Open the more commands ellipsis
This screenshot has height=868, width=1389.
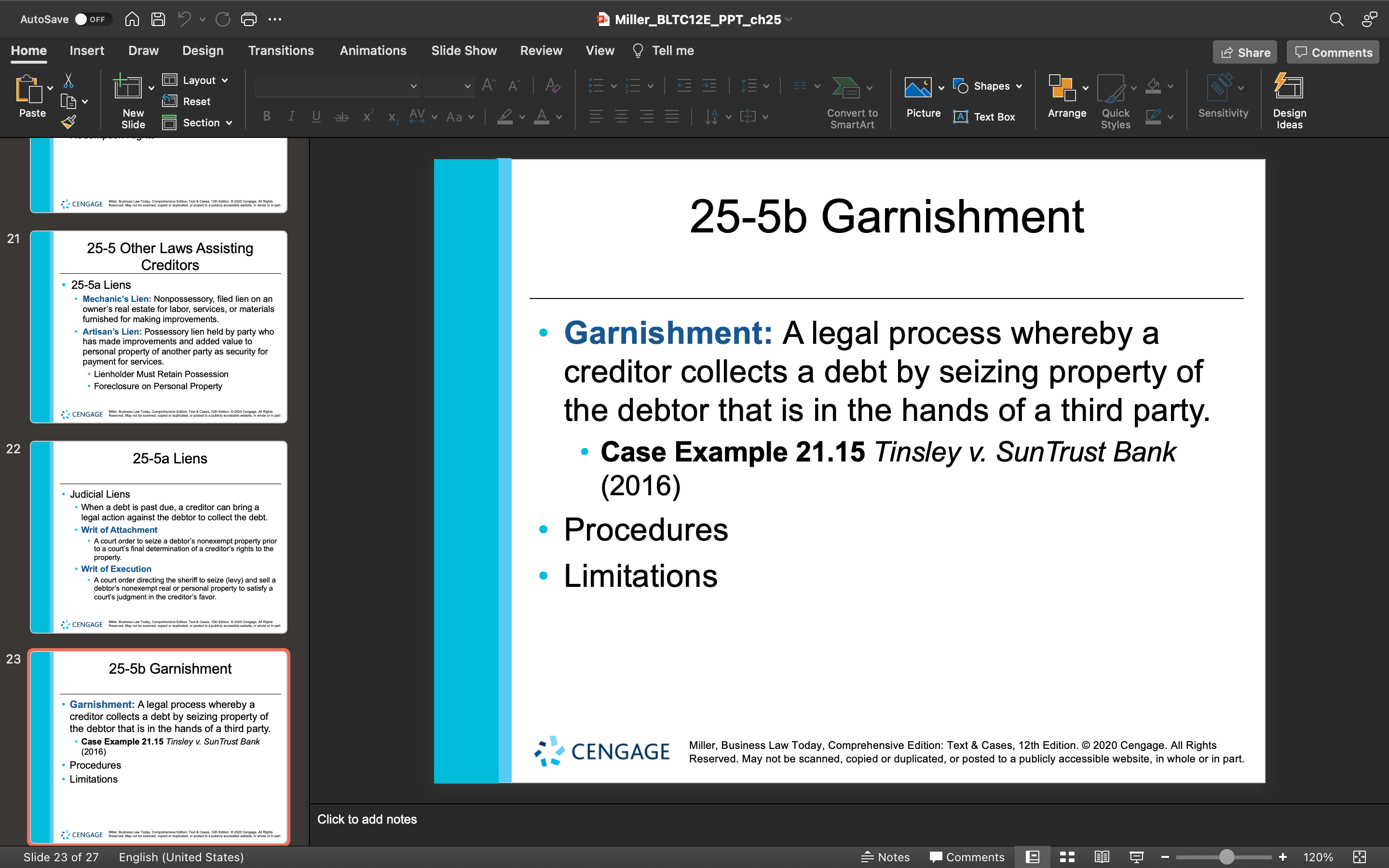275,19
